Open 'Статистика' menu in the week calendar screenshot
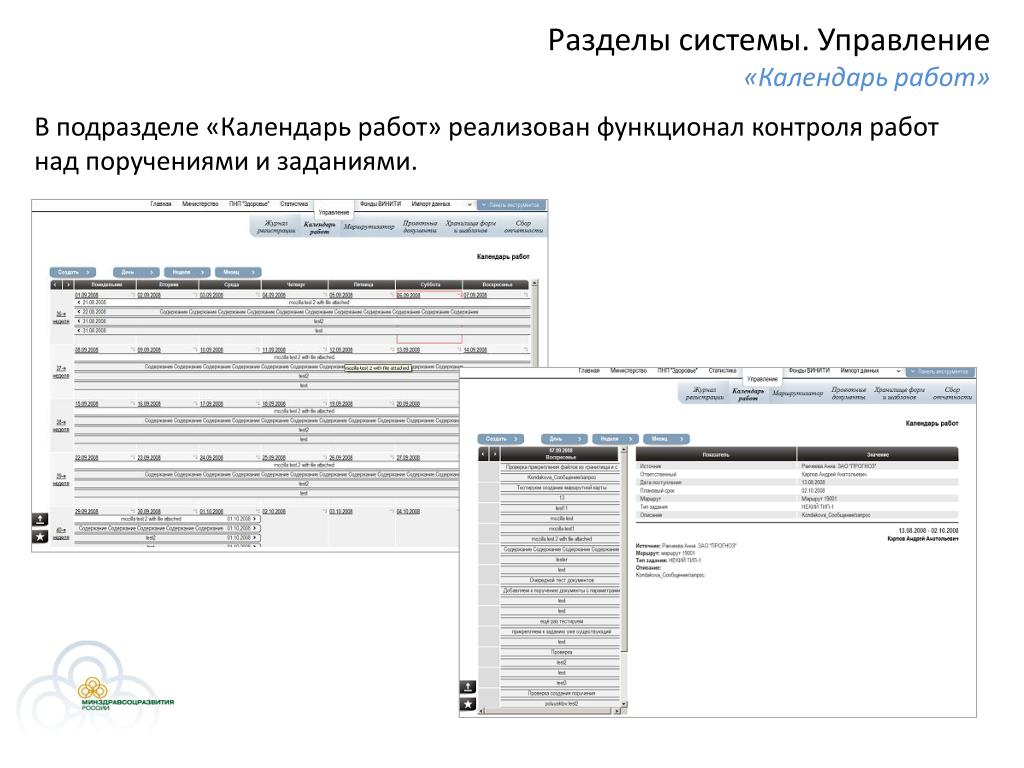1024x768 pixels. click(294, 204)
